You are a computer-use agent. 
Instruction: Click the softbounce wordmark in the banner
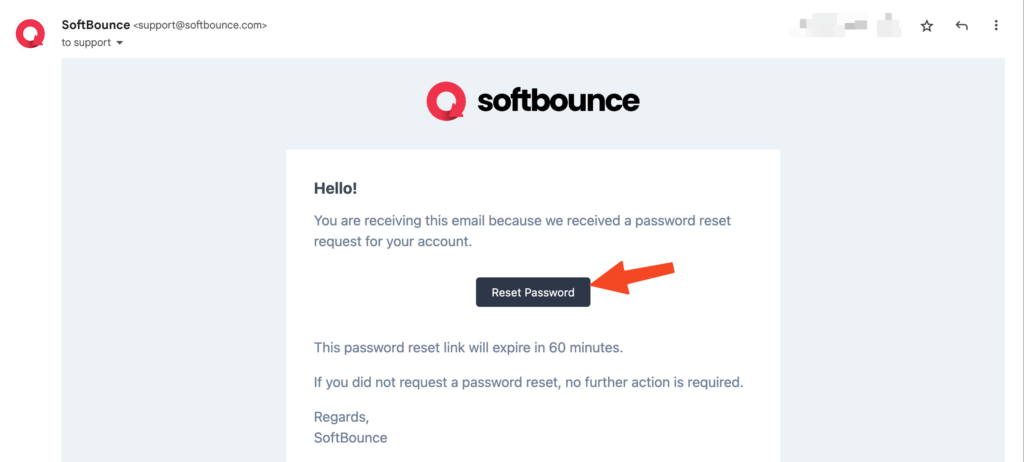point(558,101)
